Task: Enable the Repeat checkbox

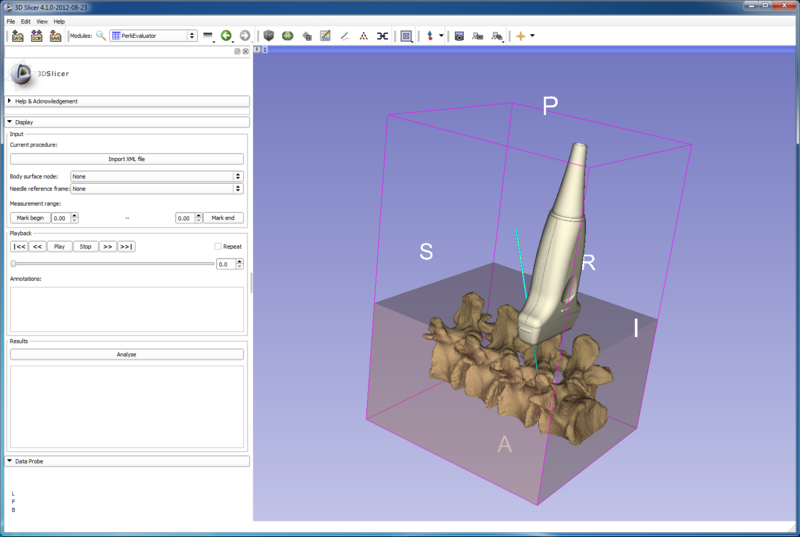Action: [218, 246]
